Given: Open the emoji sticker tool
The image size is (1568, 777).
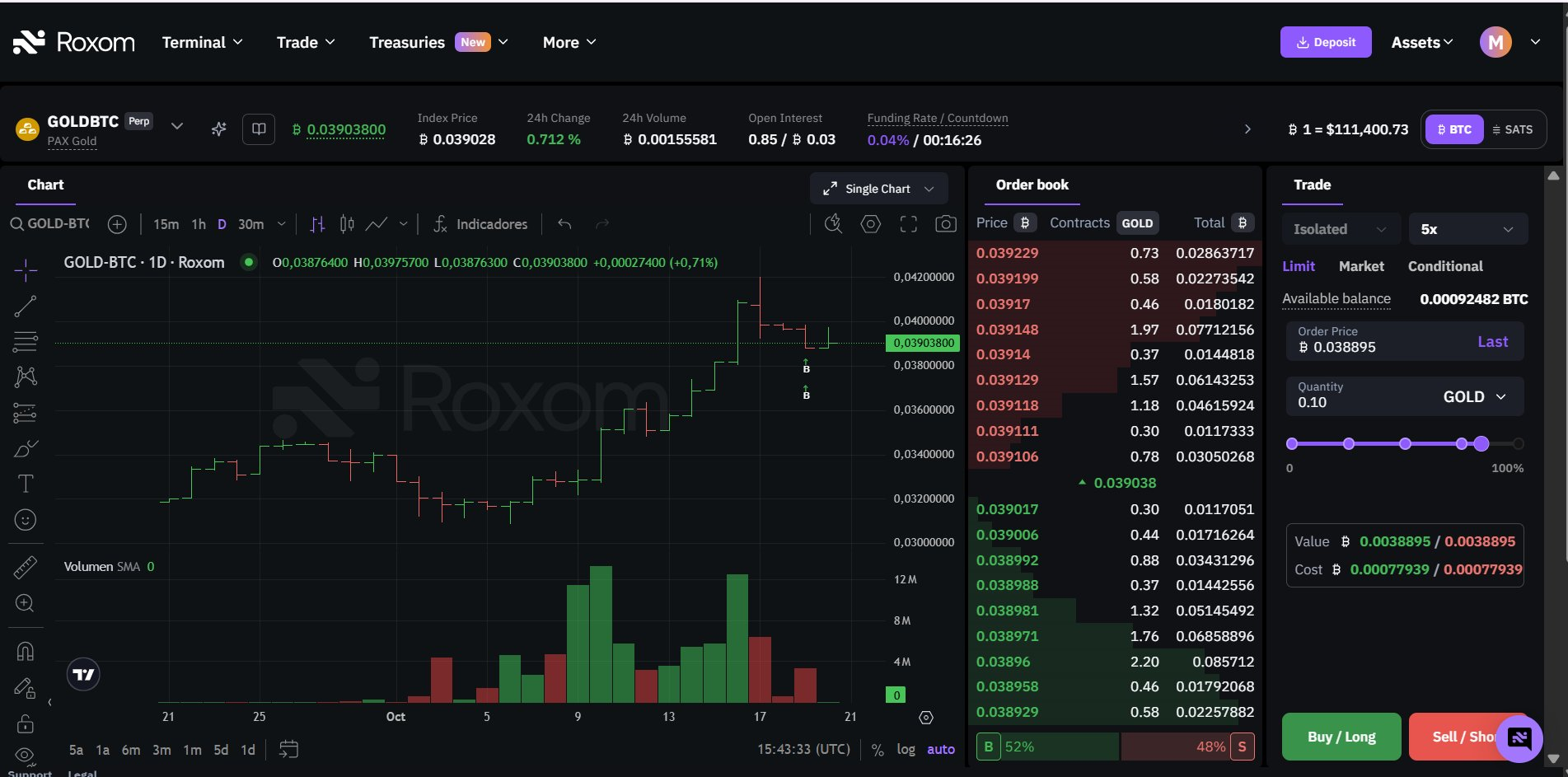Looking at the screenshot, I should (x=26, y=520).
